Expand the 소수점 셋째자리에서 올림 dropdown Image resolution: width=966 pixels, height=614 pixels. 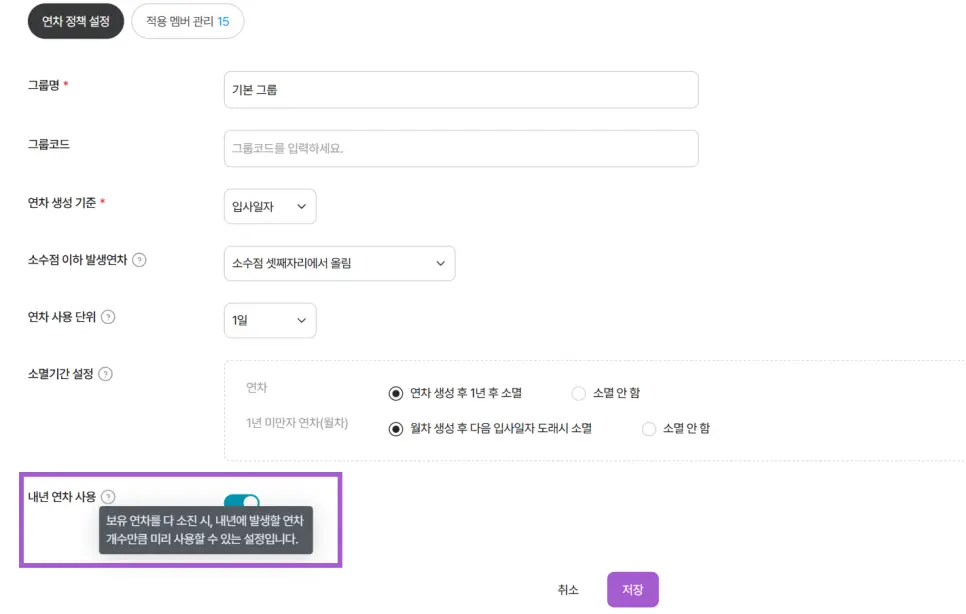[x=340, y=263]
